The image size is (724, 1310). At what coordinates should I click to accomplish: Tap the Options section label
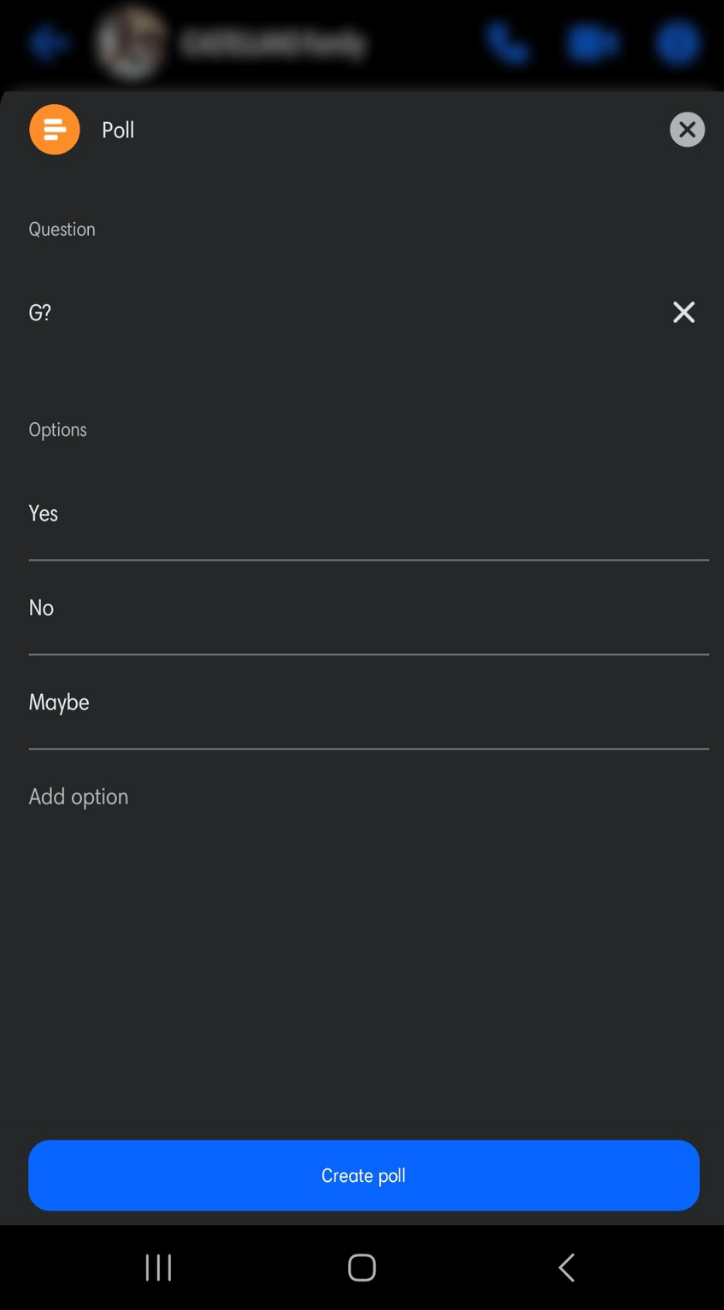58,430
